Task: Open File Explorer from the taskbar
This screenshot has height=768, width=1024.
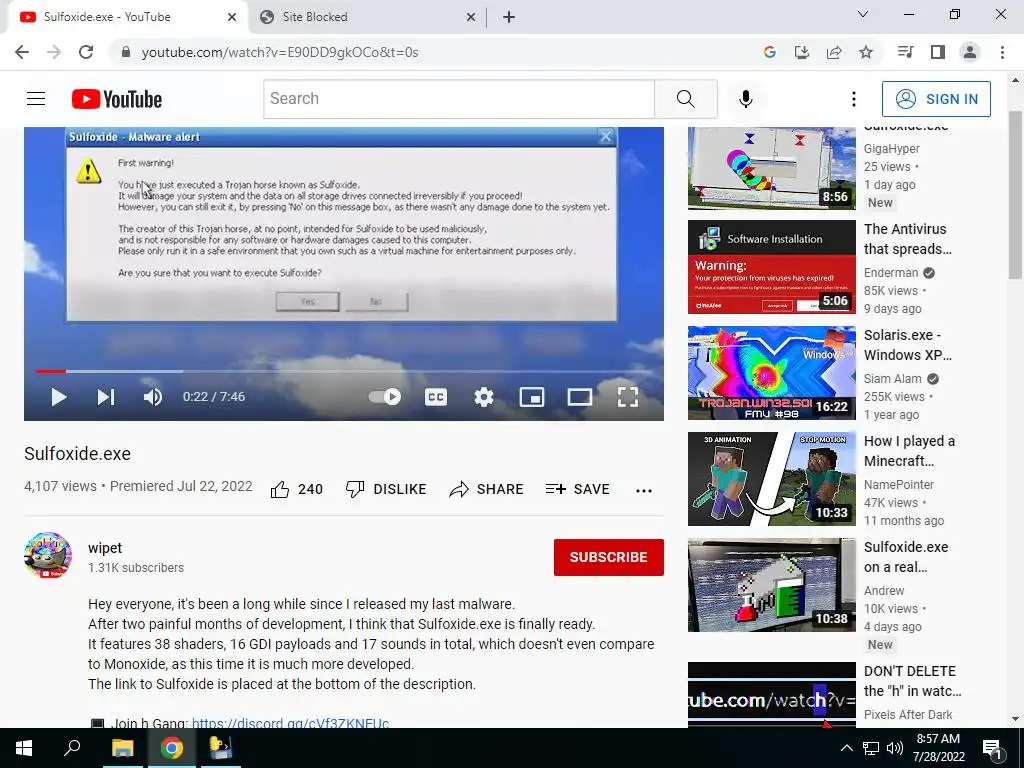Action: 122,748
